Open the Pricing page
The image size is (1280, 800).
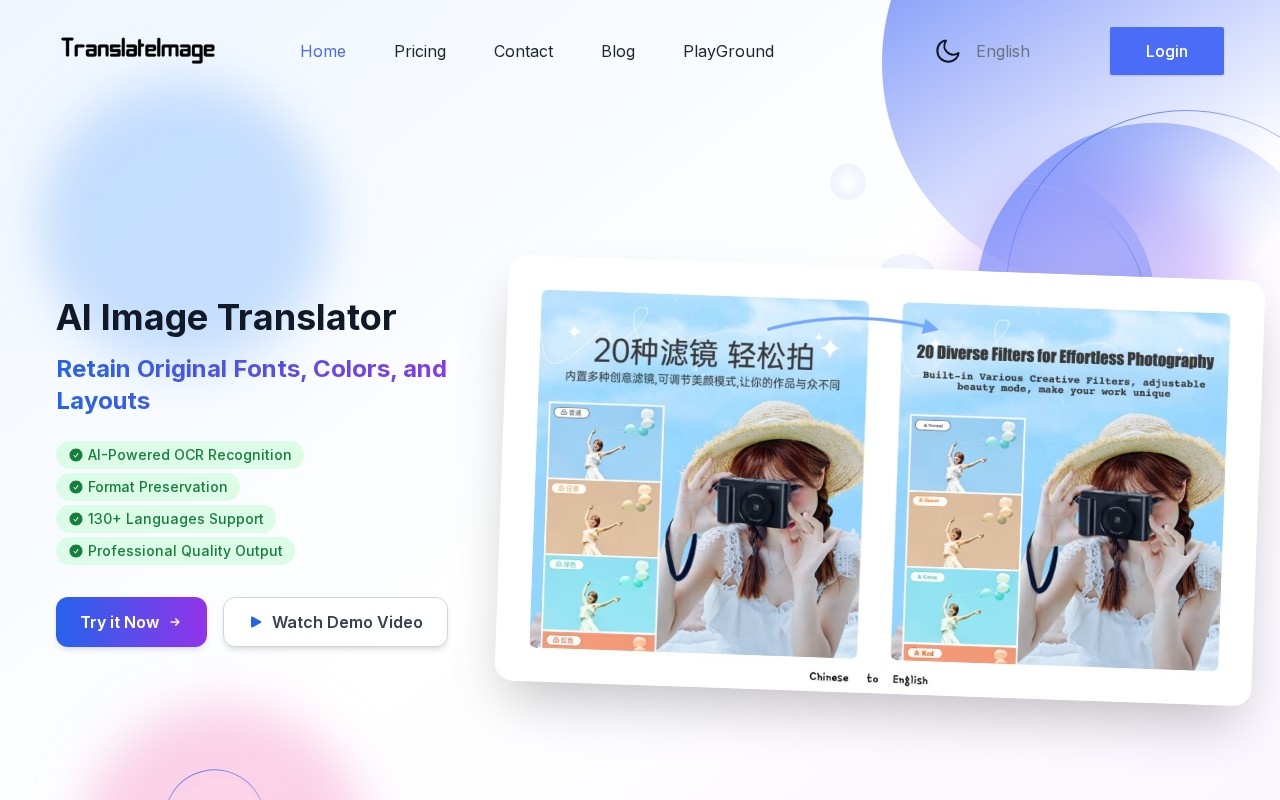[x=420, y=51]
